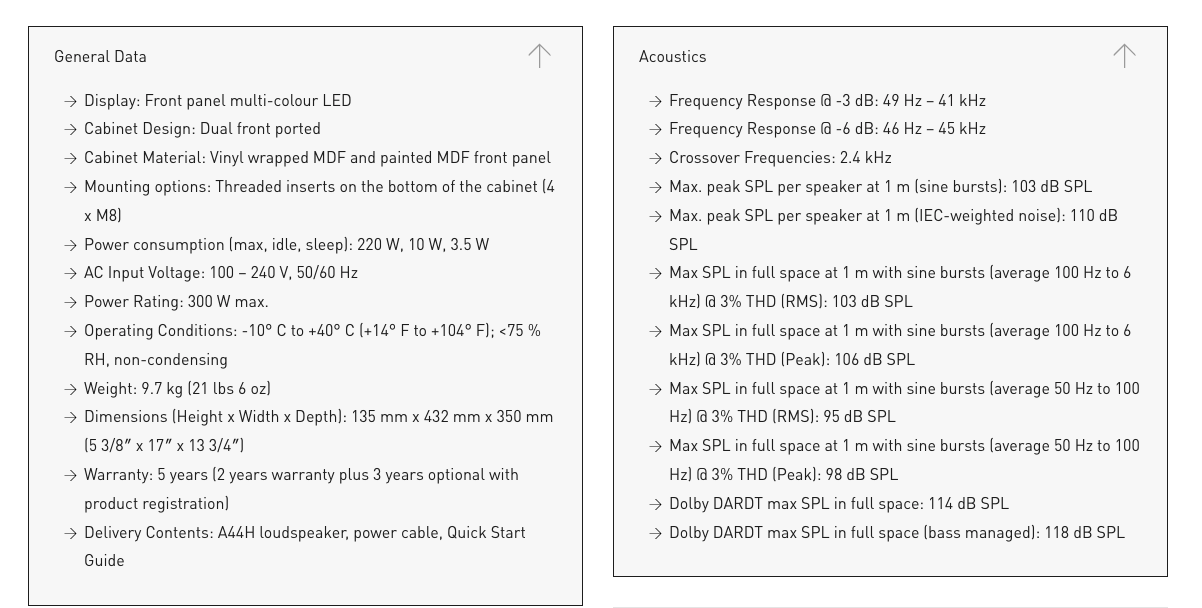
Task: Click arrow bullet beside Delivery Contents
Action: [70, 533]
